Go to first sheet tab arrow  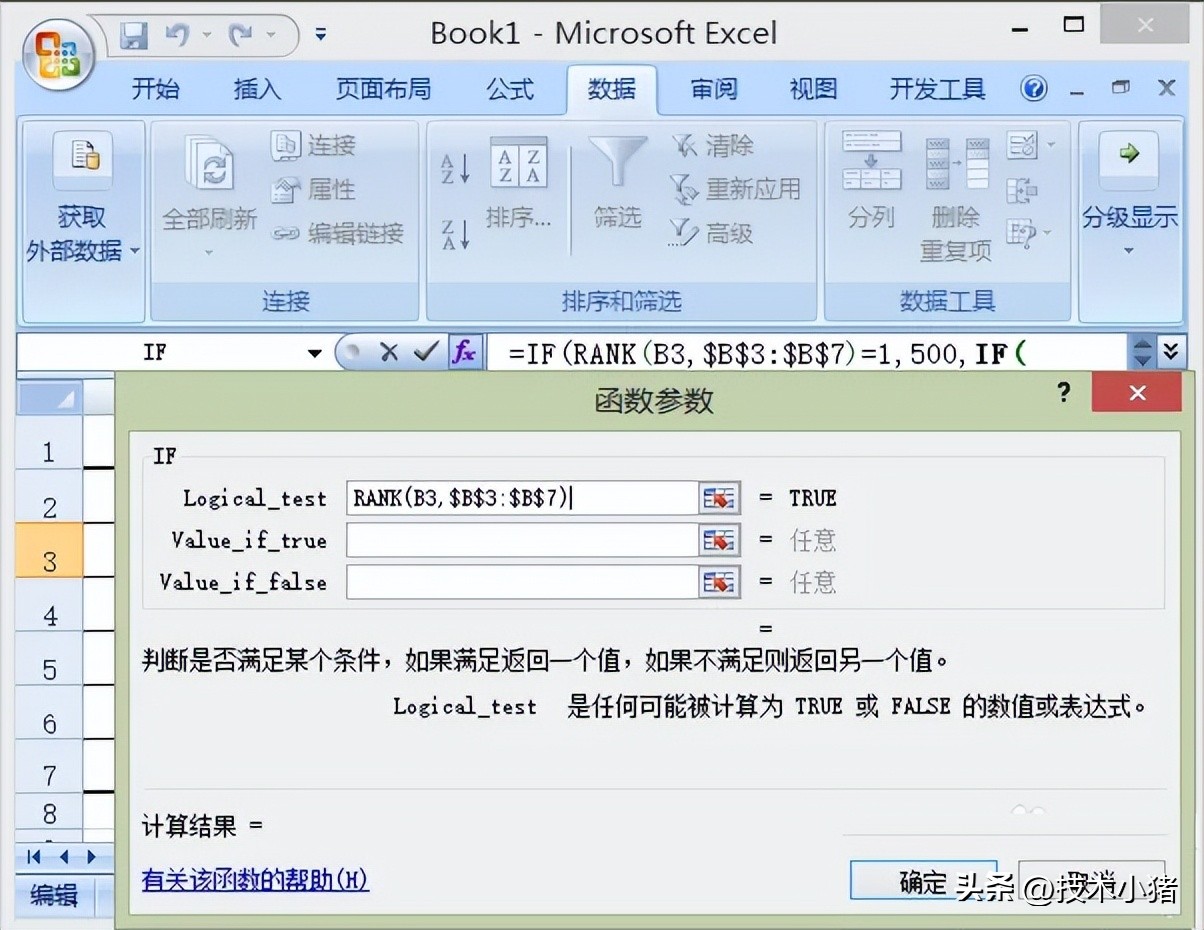pyautogui.click(x=34, y=857)
